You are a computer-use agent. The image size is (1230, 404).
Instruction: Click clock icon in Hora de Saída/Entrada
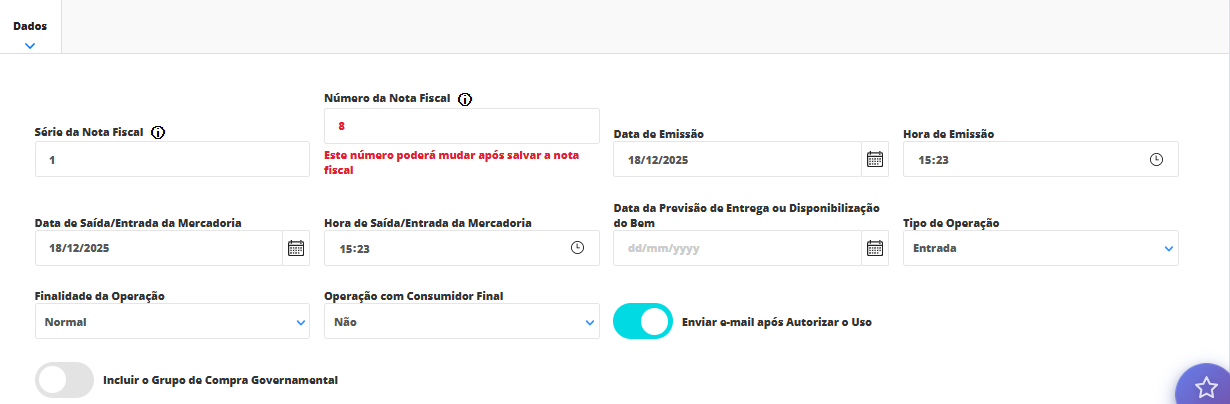(577, 248)
